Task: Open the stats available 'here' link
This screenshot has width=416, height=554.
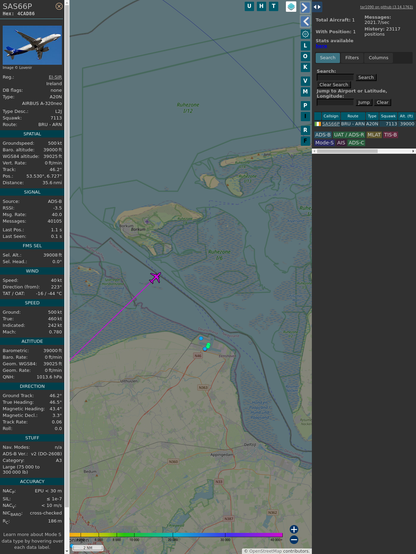Action: click(x=321, y=46)
